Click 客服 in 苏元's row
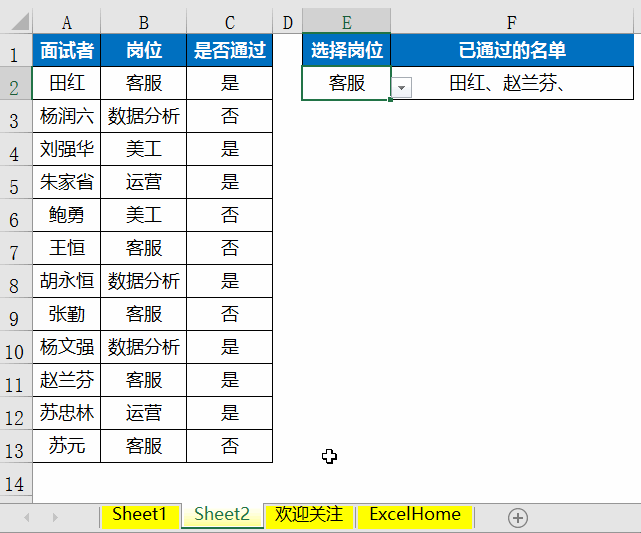Viewport: 641px width, 533px height. click(x=143, y=446)
